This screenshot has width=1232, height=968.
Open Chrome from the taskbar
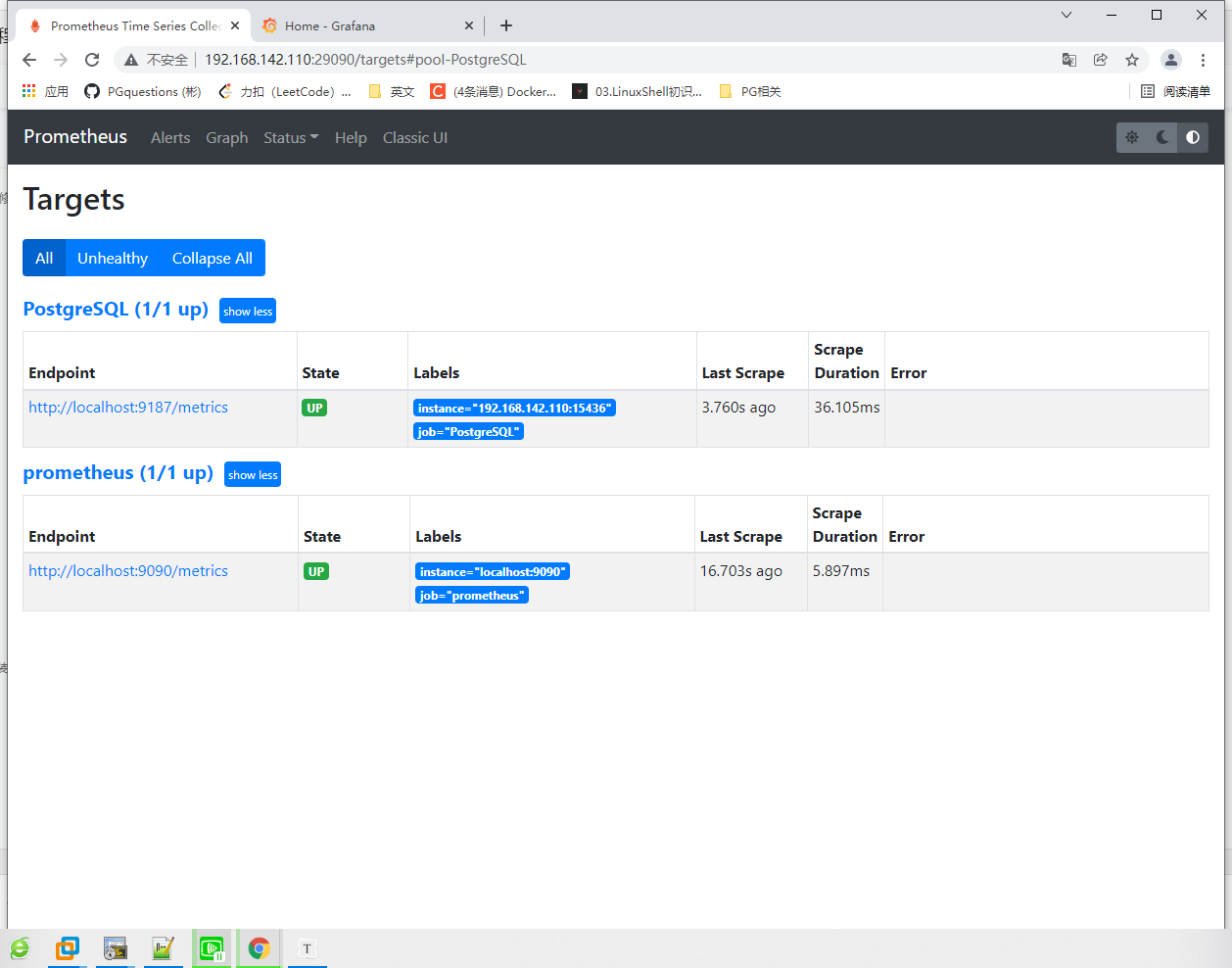(x=259, y=948)
